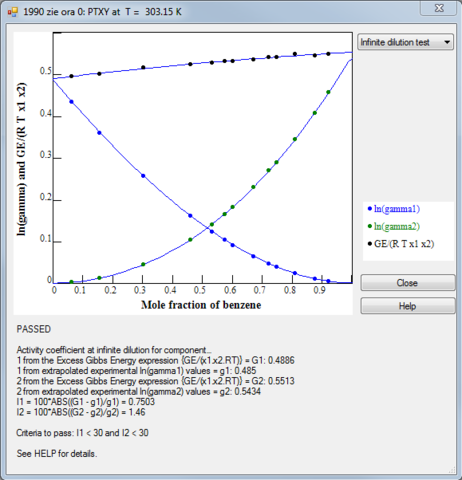Click the PASSED result text
Viewport: 462px width, 480px height.
point(34,329)
